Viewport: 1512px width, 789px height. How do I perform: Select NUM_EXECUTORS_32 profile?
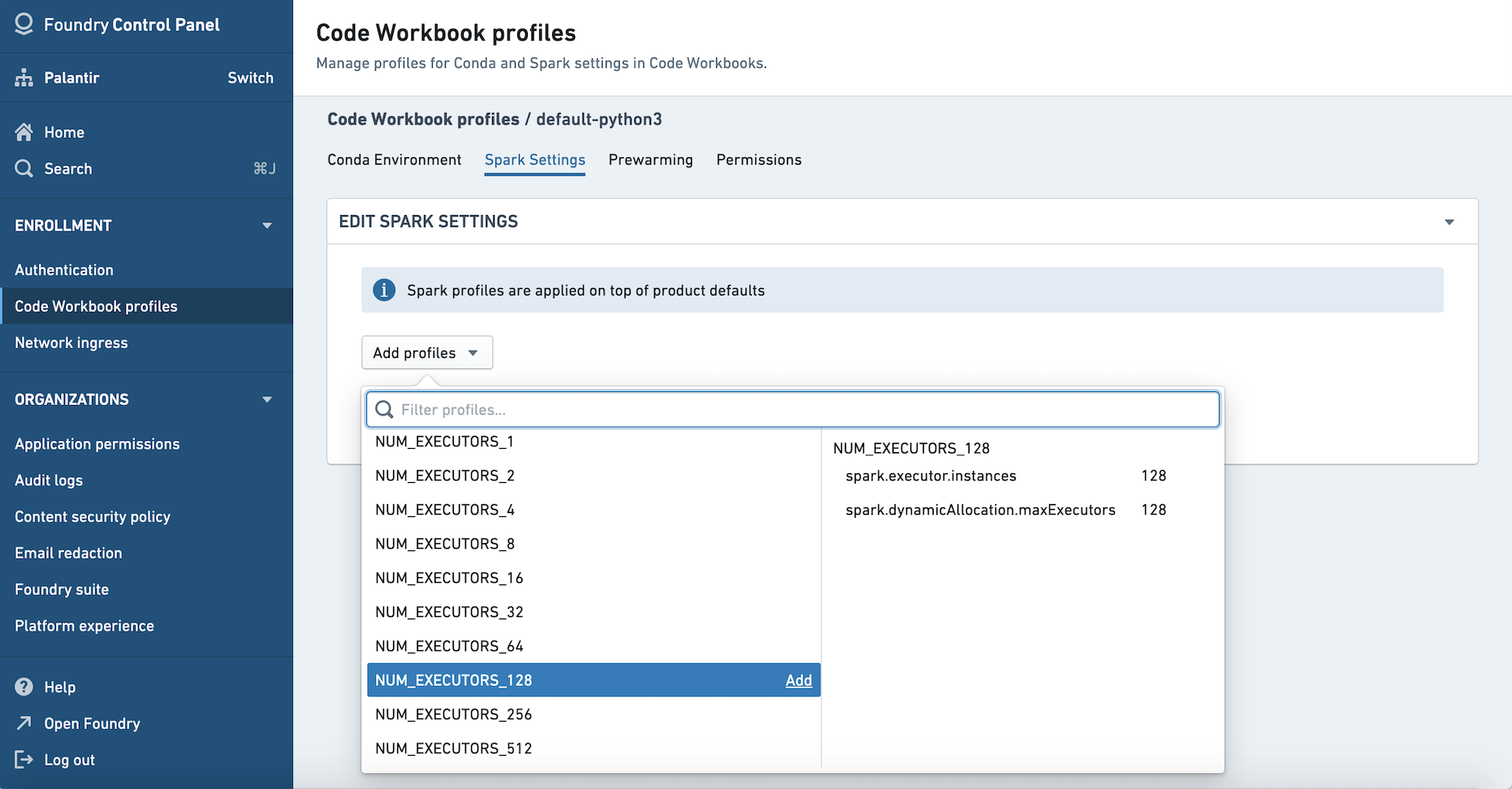[594, 612]
